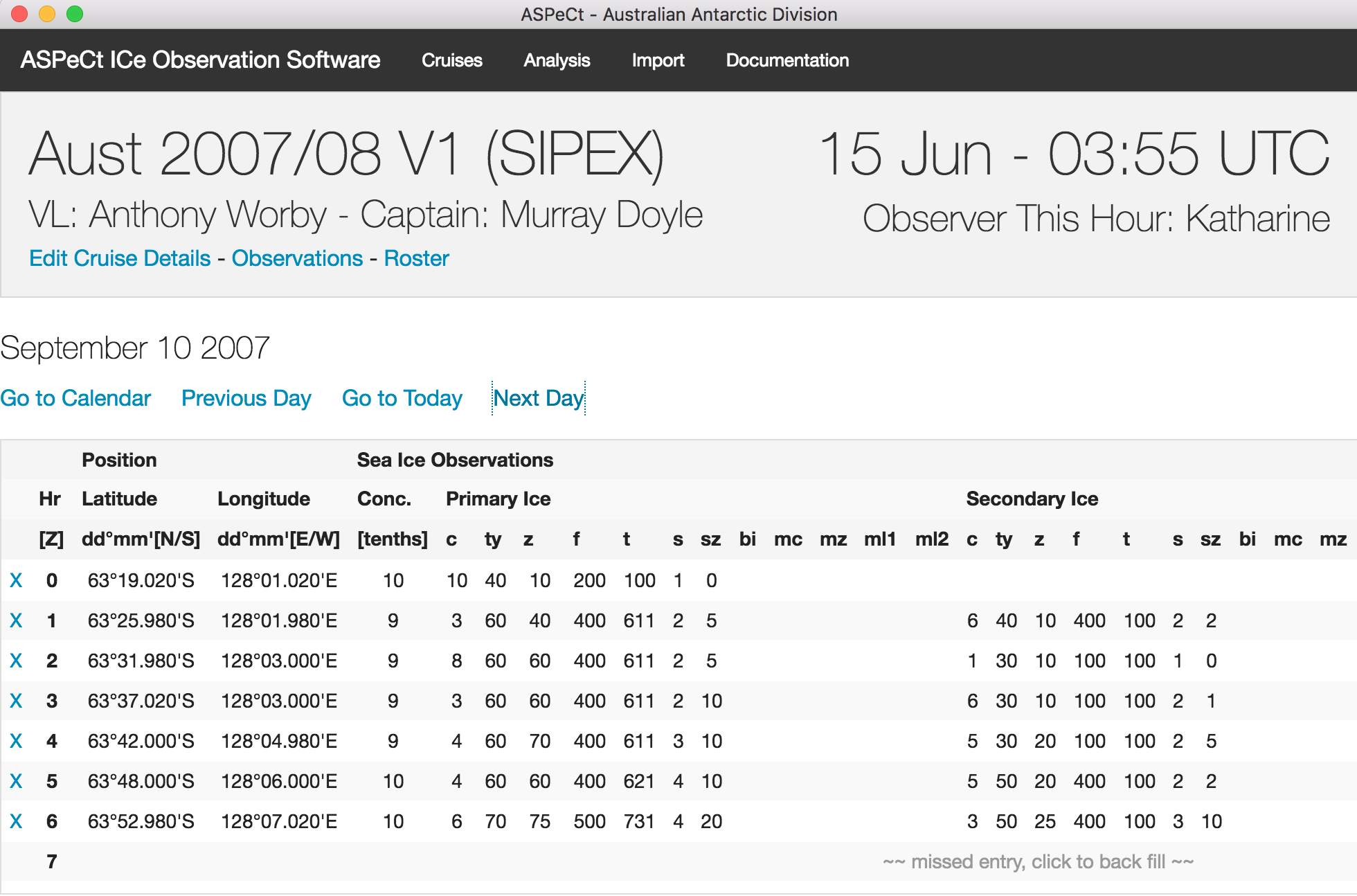This screenshot has height=896, width=1357.
Task: Click the Aust 2007/08 V1 (SIPEX) title
Action: click(x=346, y=155)
